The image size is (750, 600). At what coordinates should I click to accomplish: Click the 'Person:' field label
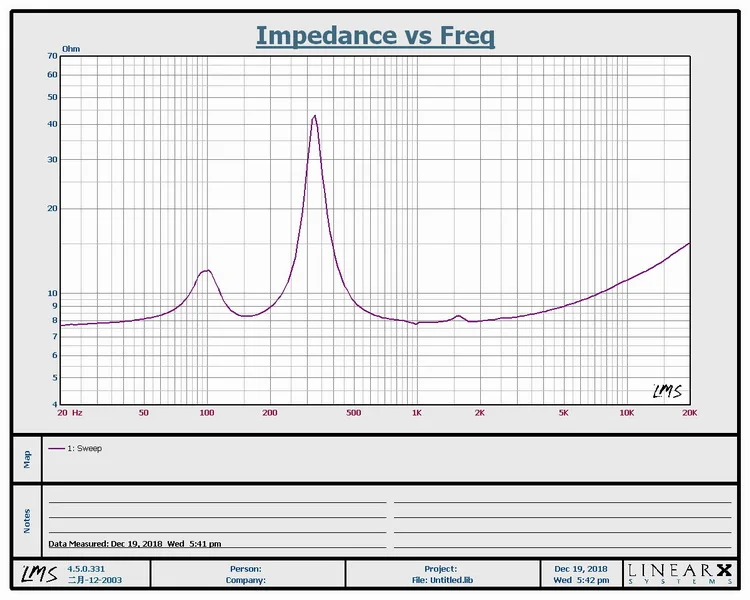(245, 568)
